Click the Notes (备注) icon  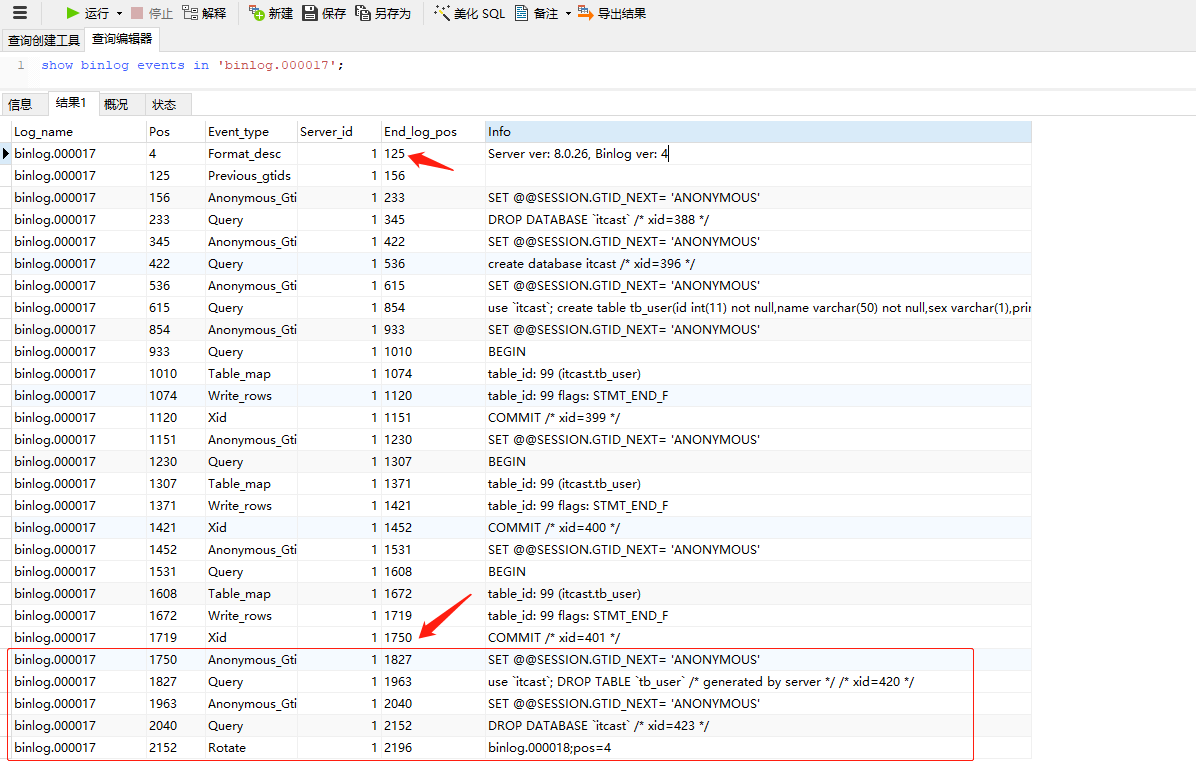[x=522, y=13]
